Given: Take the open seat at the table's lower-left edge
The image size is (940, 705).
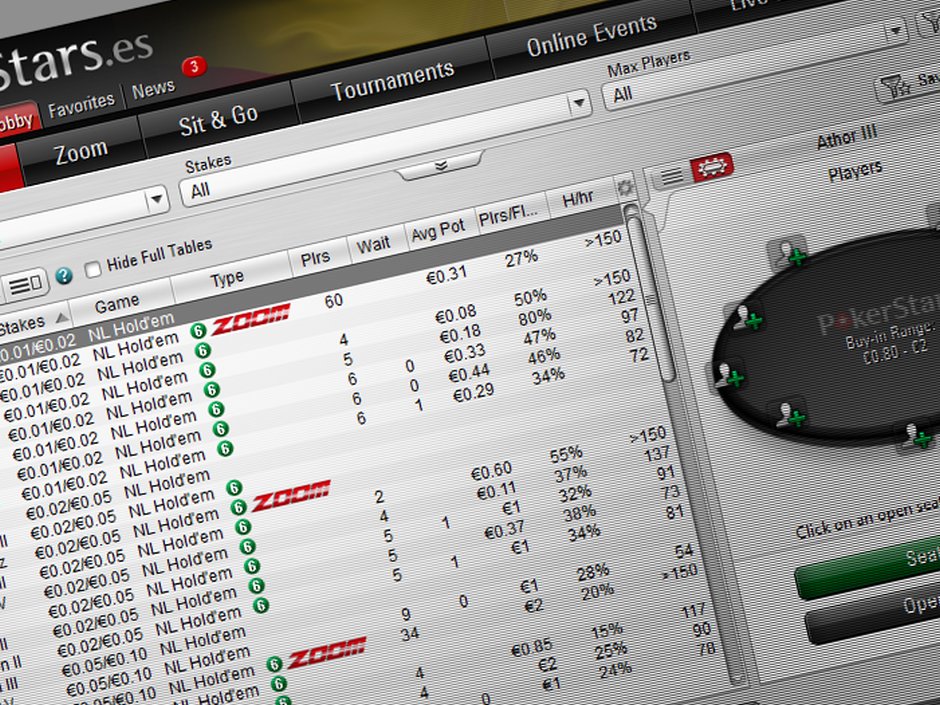Looking at the screenshot, I should (791, 415).
